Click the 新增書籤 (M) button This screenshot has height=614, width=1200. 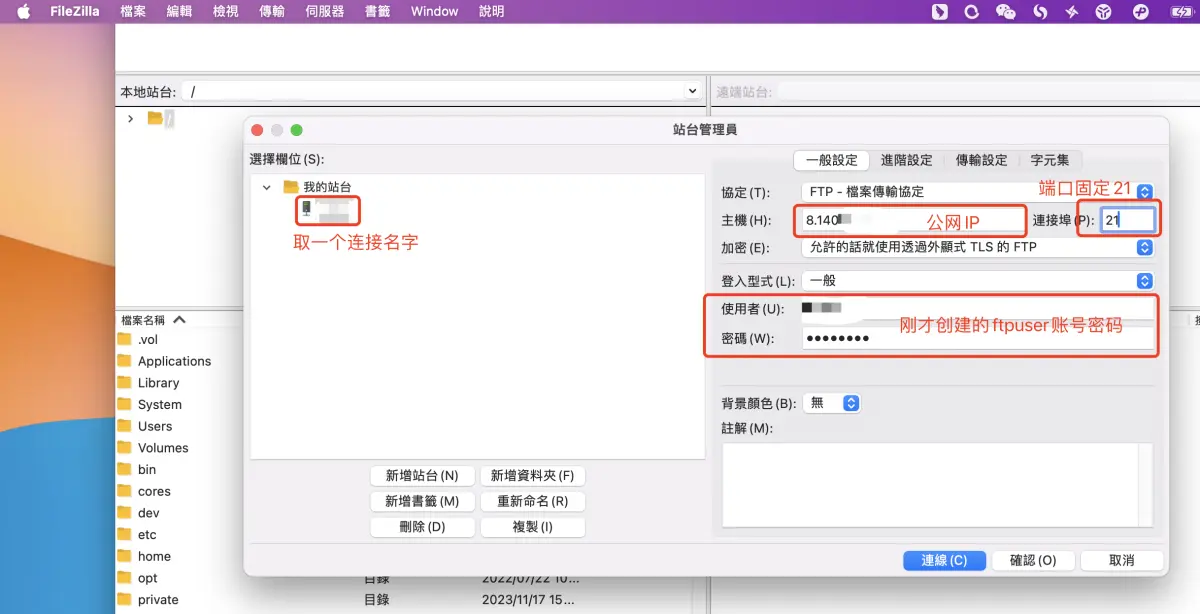coord(422,501)
